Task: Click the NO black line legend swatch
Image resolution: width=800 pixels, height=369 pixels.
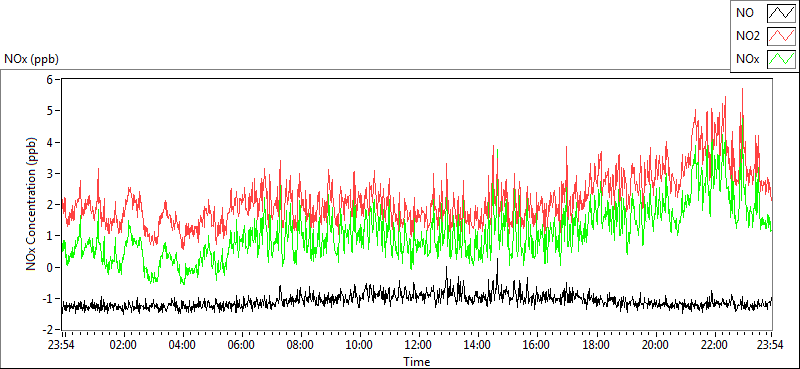Action: coord(782,13)
